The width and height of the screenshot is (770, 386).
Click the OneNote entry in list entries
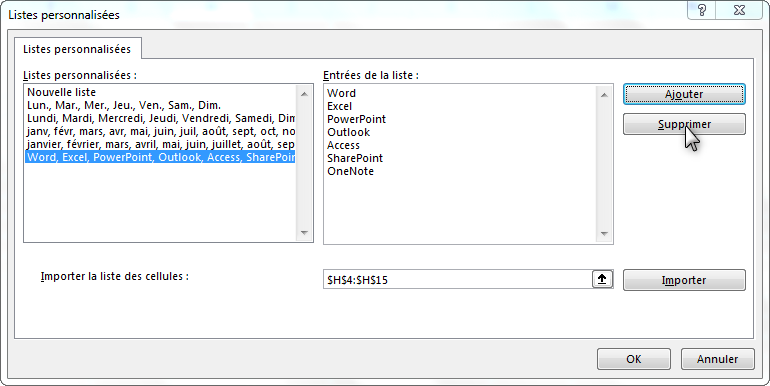point(351,171)
